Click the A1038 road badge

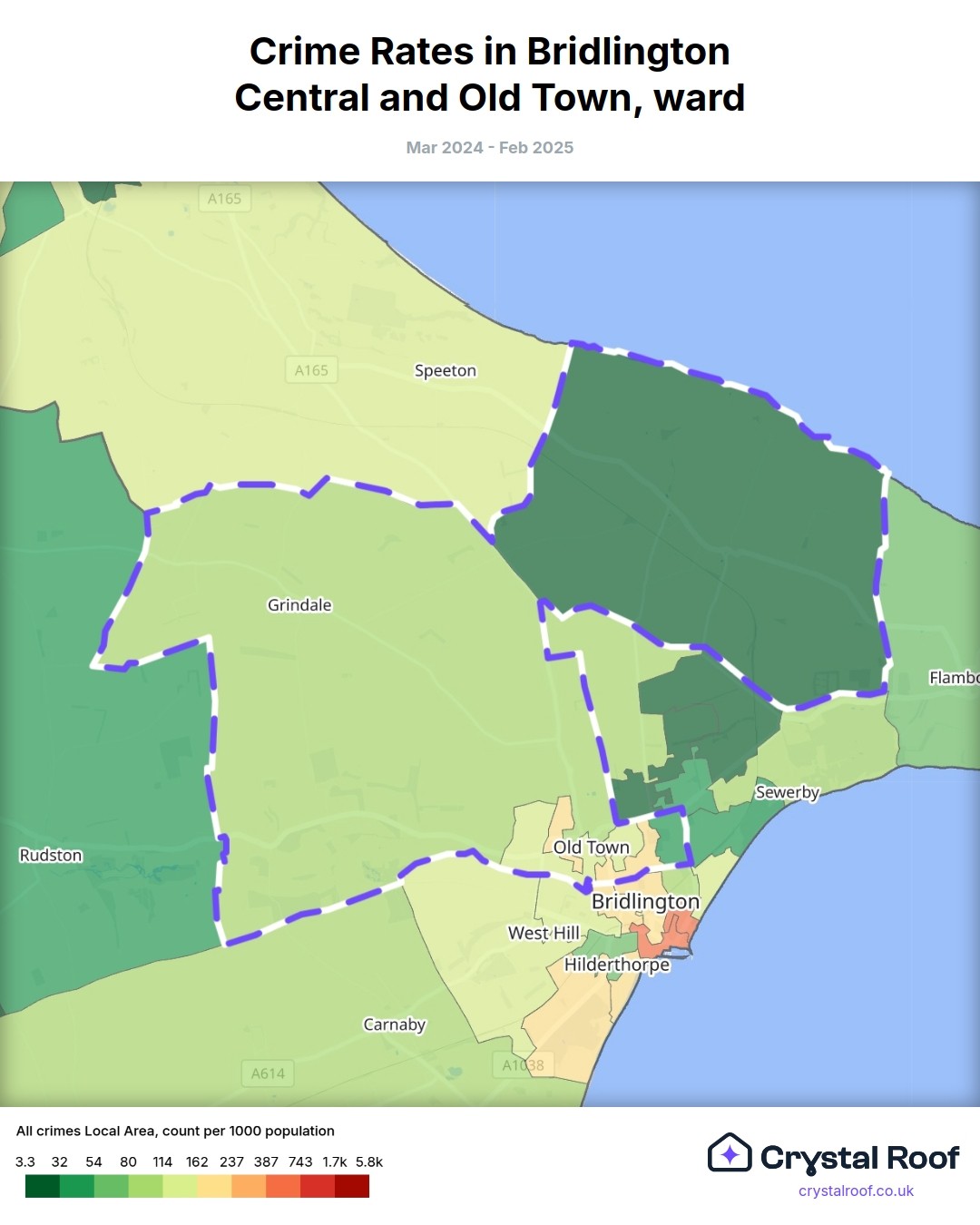524,1065
